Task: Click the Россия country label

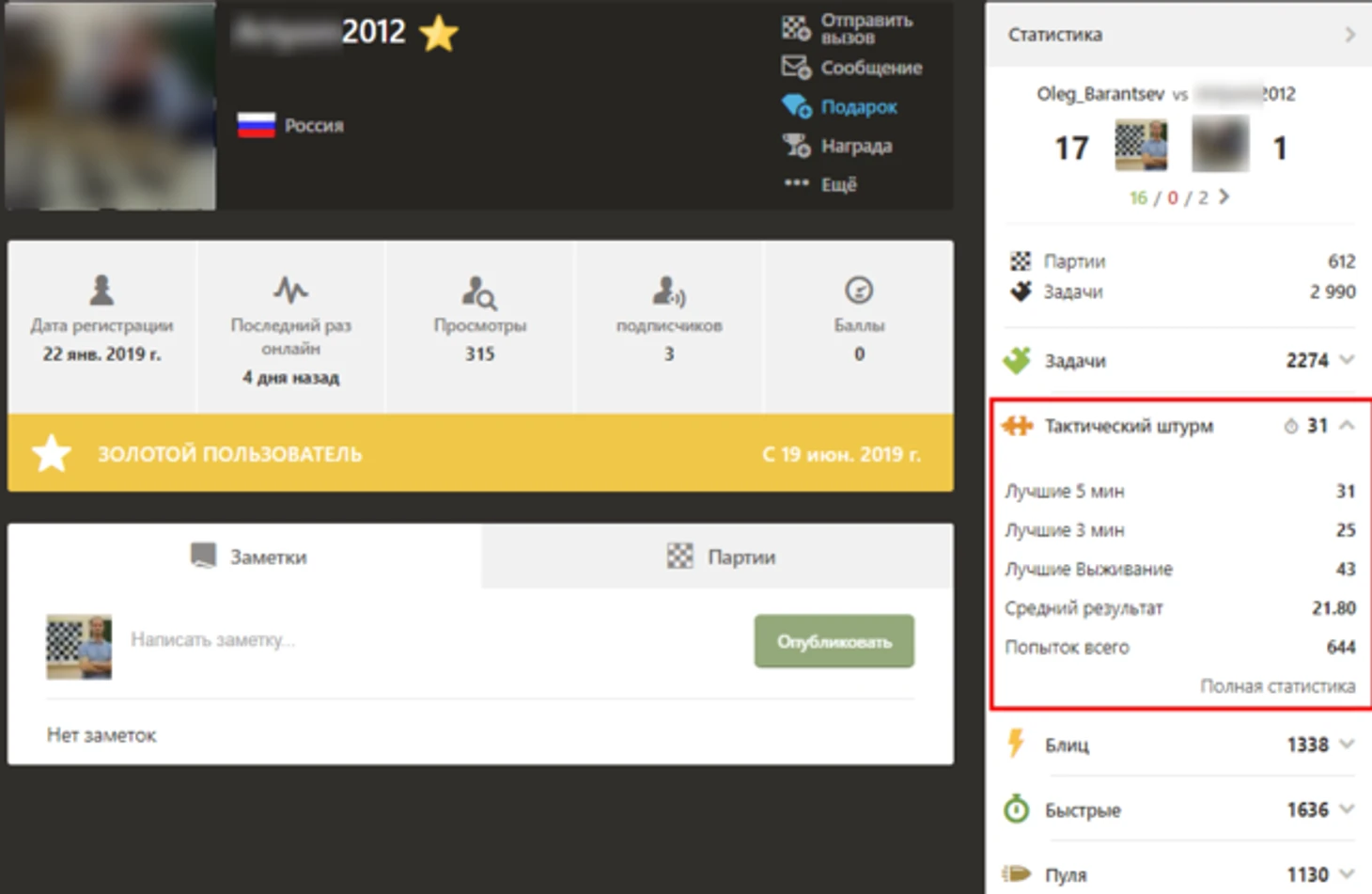Action: point(314,126)
